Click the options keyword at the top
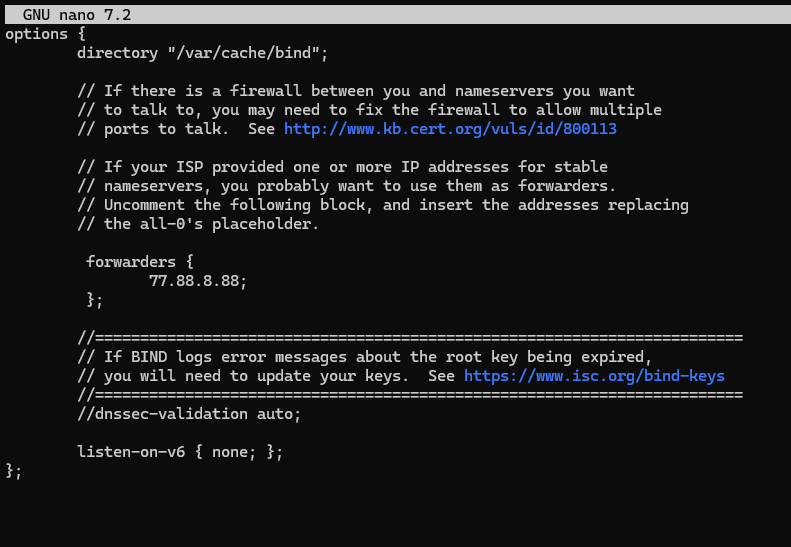791x547 pixels. (36, 34)
